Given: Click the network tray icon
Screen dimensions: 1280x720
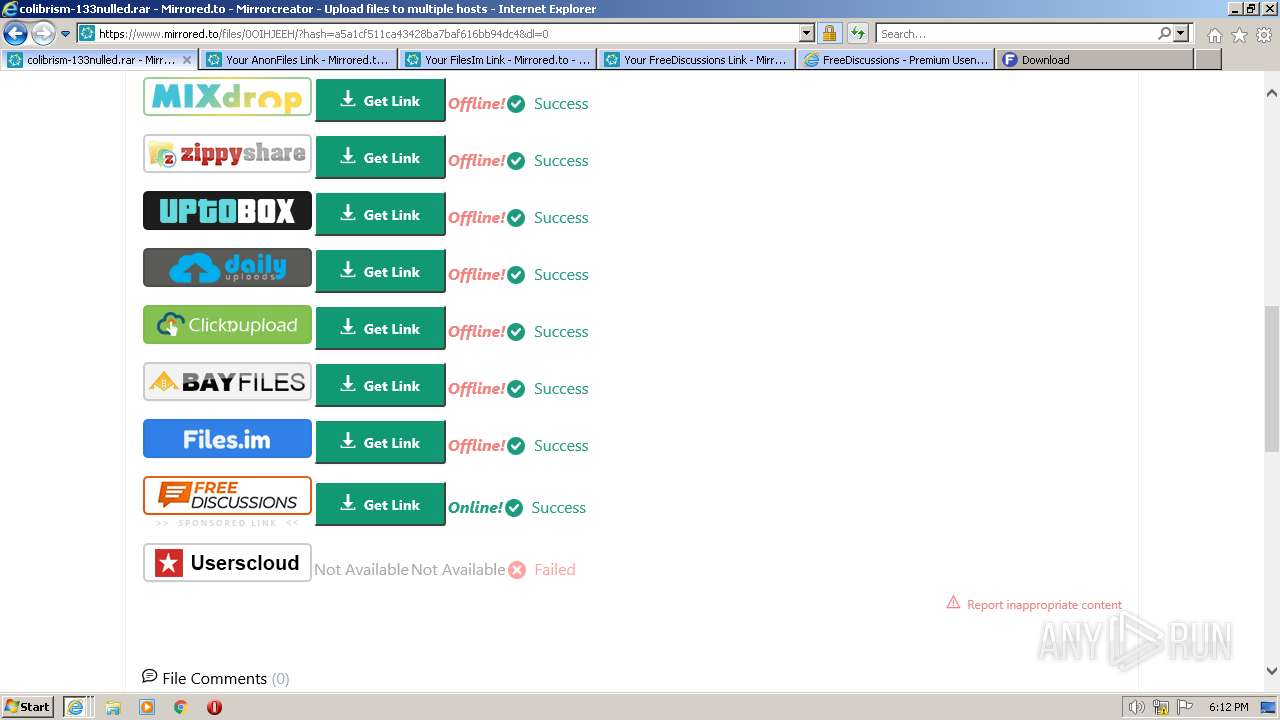Looking at the screenshot, I should coord(1161,707).
